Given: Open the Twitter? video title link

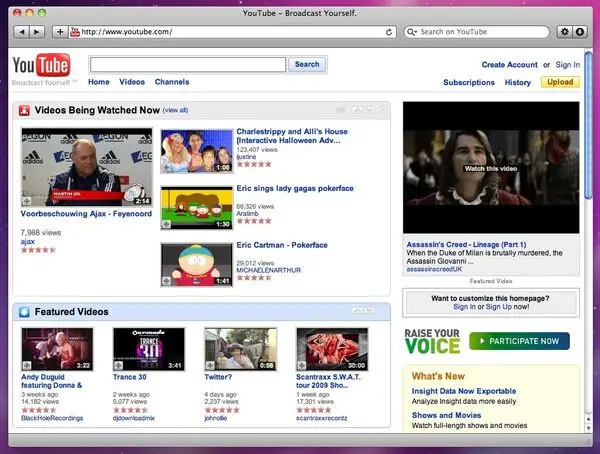Looking at the screenshot, I should tap(218, 377).
